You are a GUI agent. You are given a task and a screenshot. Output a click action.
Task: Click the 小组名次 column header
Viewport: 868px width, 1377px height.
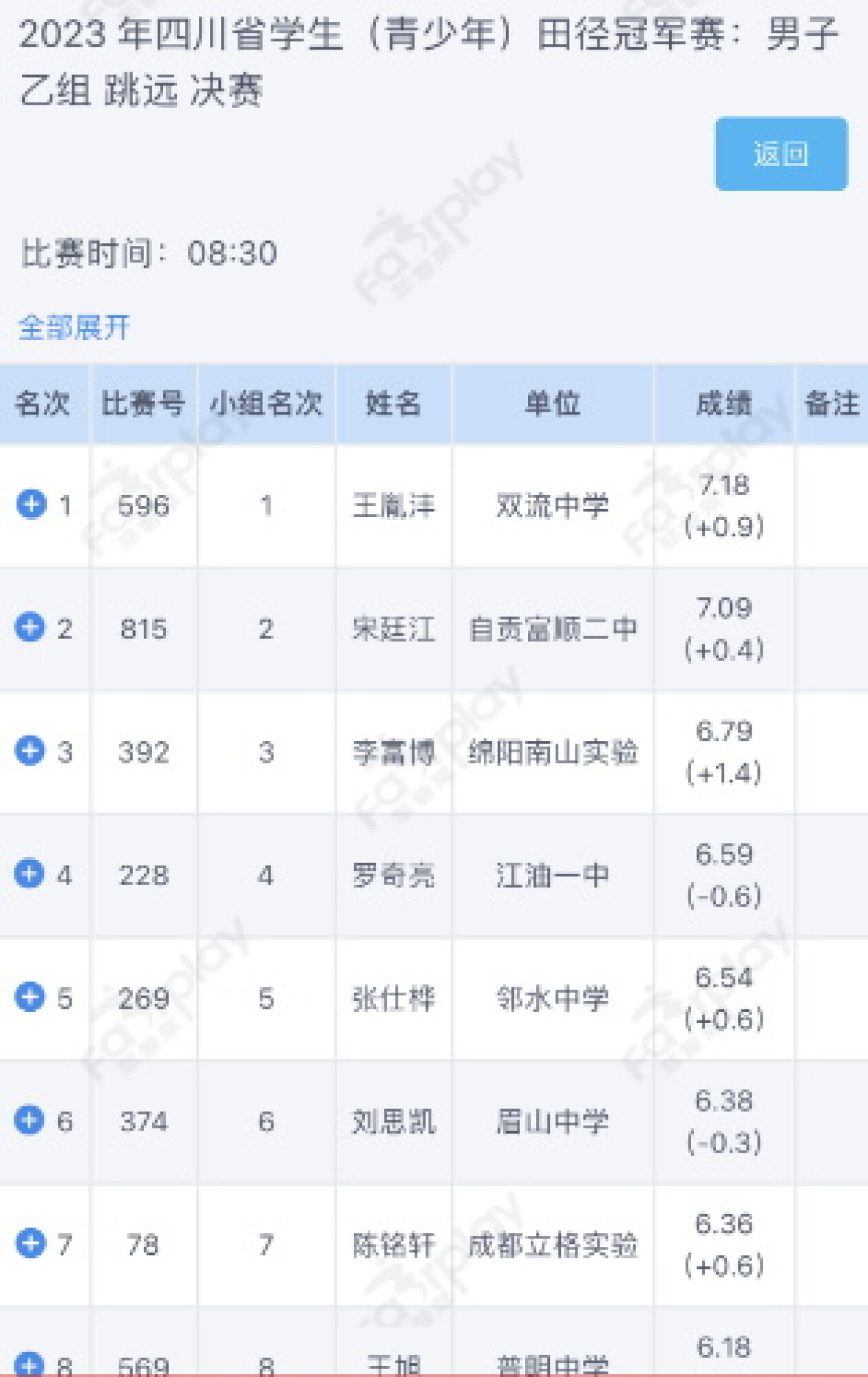pyautogui.click(x=266, y=403)
